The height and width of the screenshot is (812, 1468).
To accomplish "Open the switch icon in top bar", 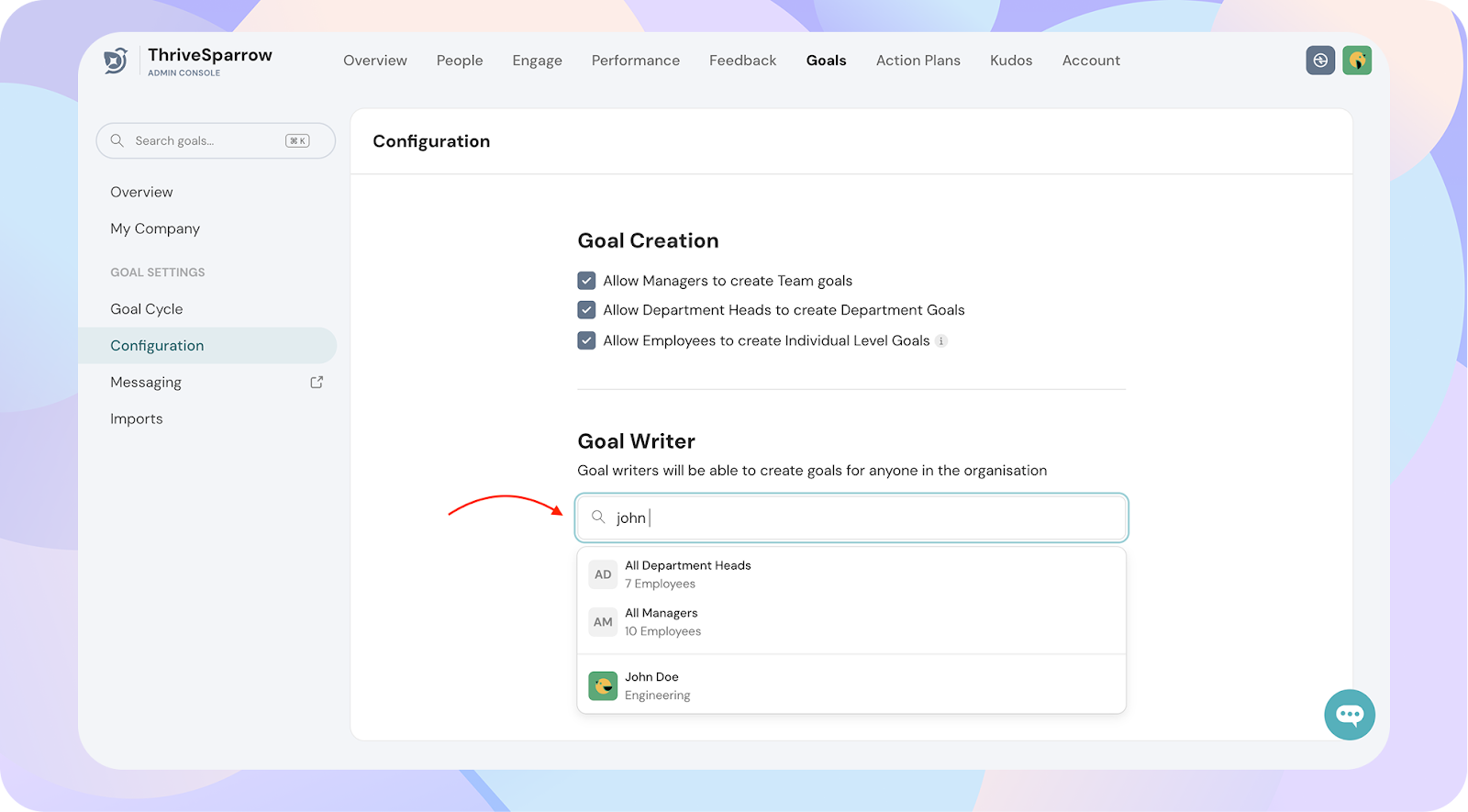I will click(1320, 61).
